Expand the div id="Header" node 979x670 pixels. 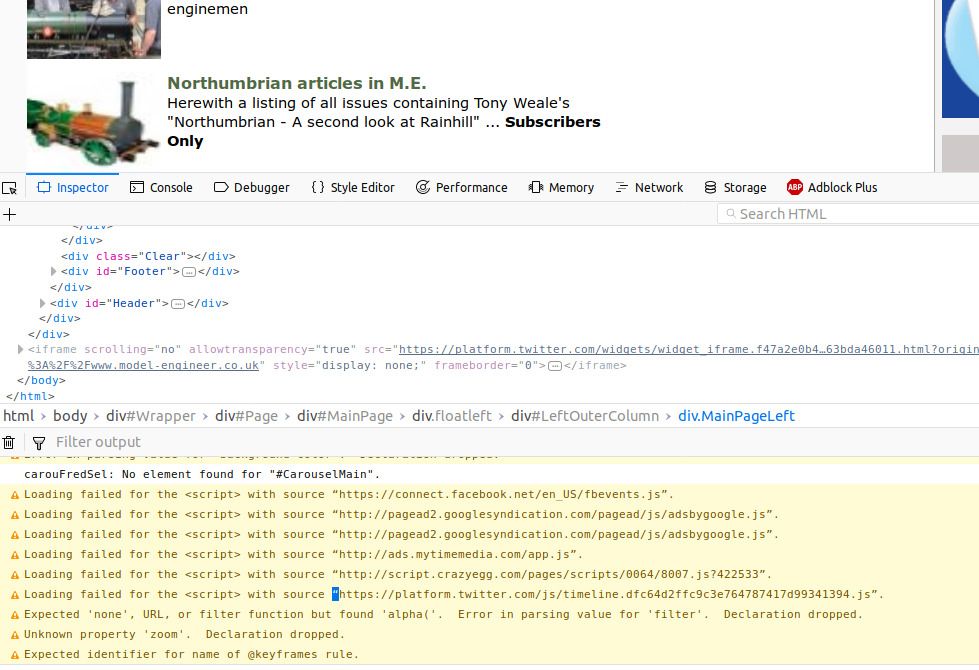42,303
